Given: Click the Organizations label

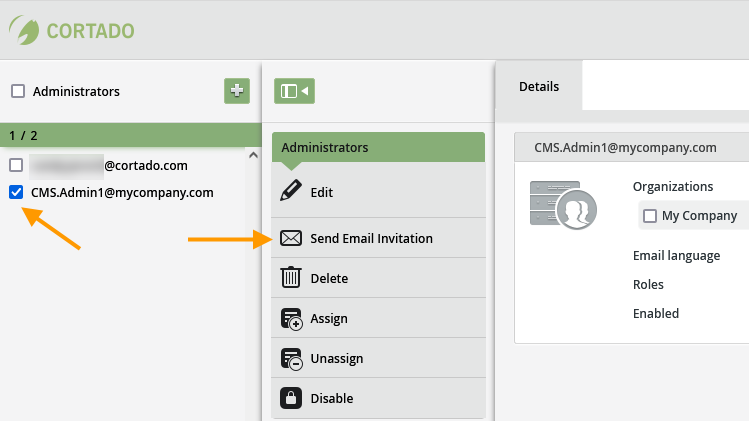Looking at the screenshot, I should pos(673,186).
